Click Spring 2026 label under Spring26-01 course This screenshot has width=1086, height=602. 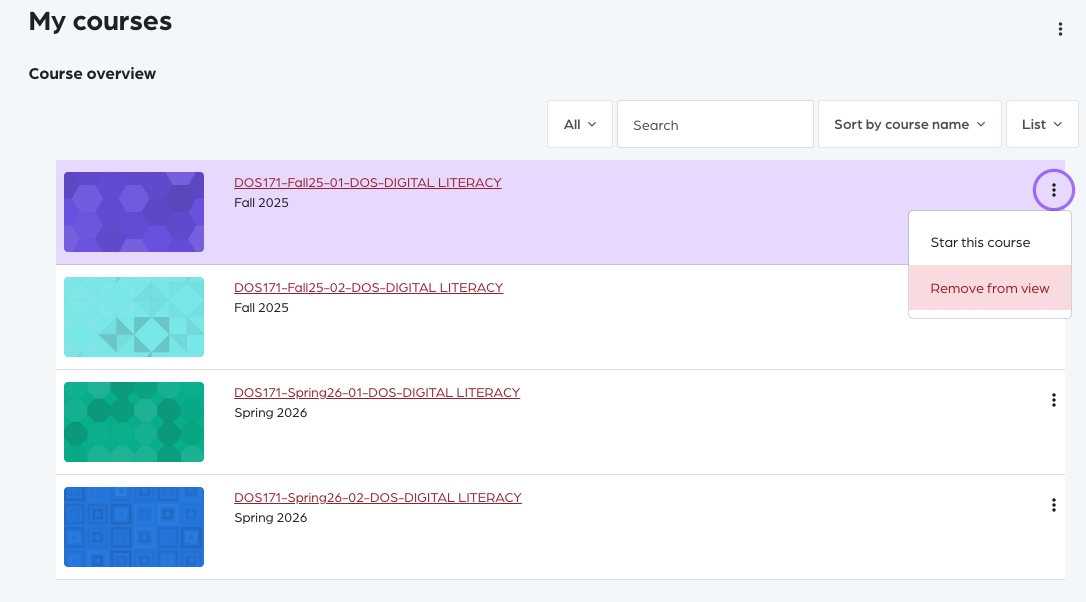point(270,413)
